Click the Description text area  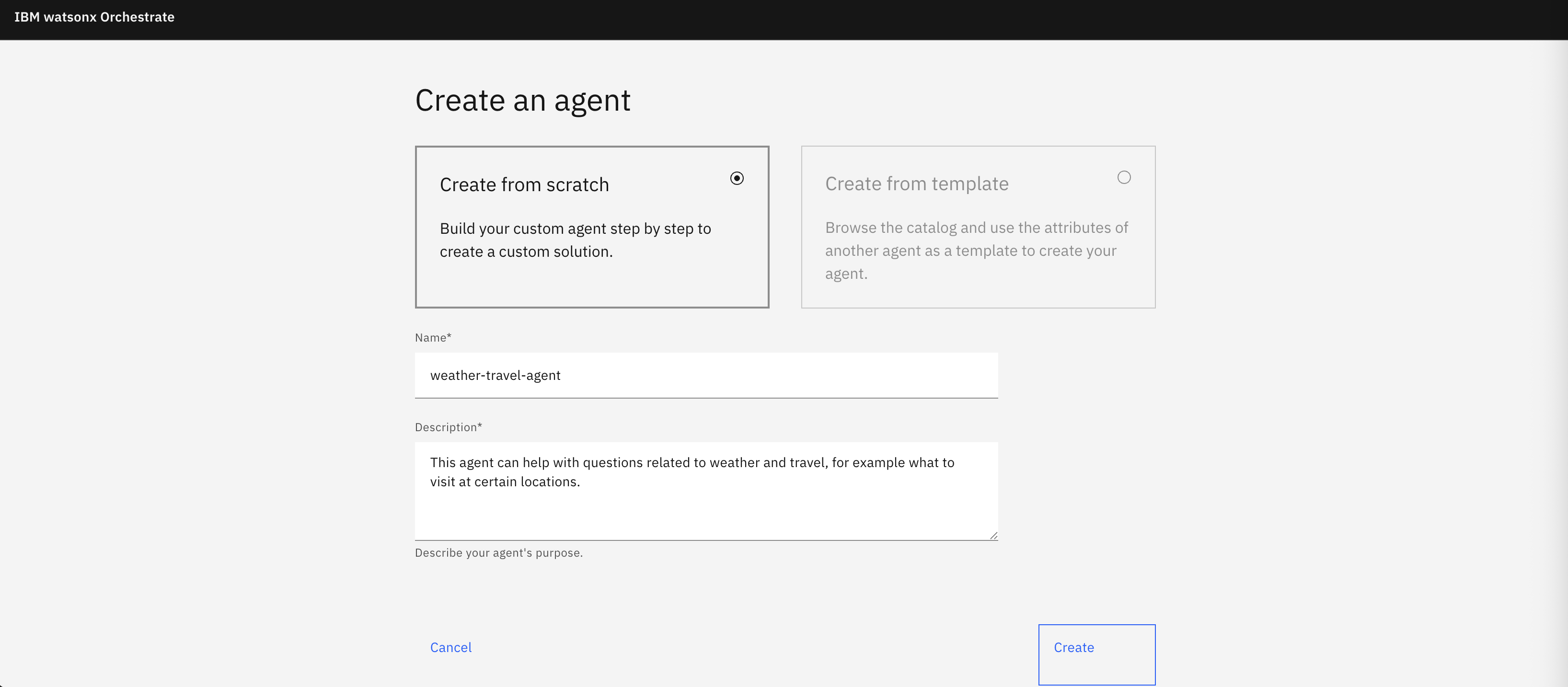706,491
